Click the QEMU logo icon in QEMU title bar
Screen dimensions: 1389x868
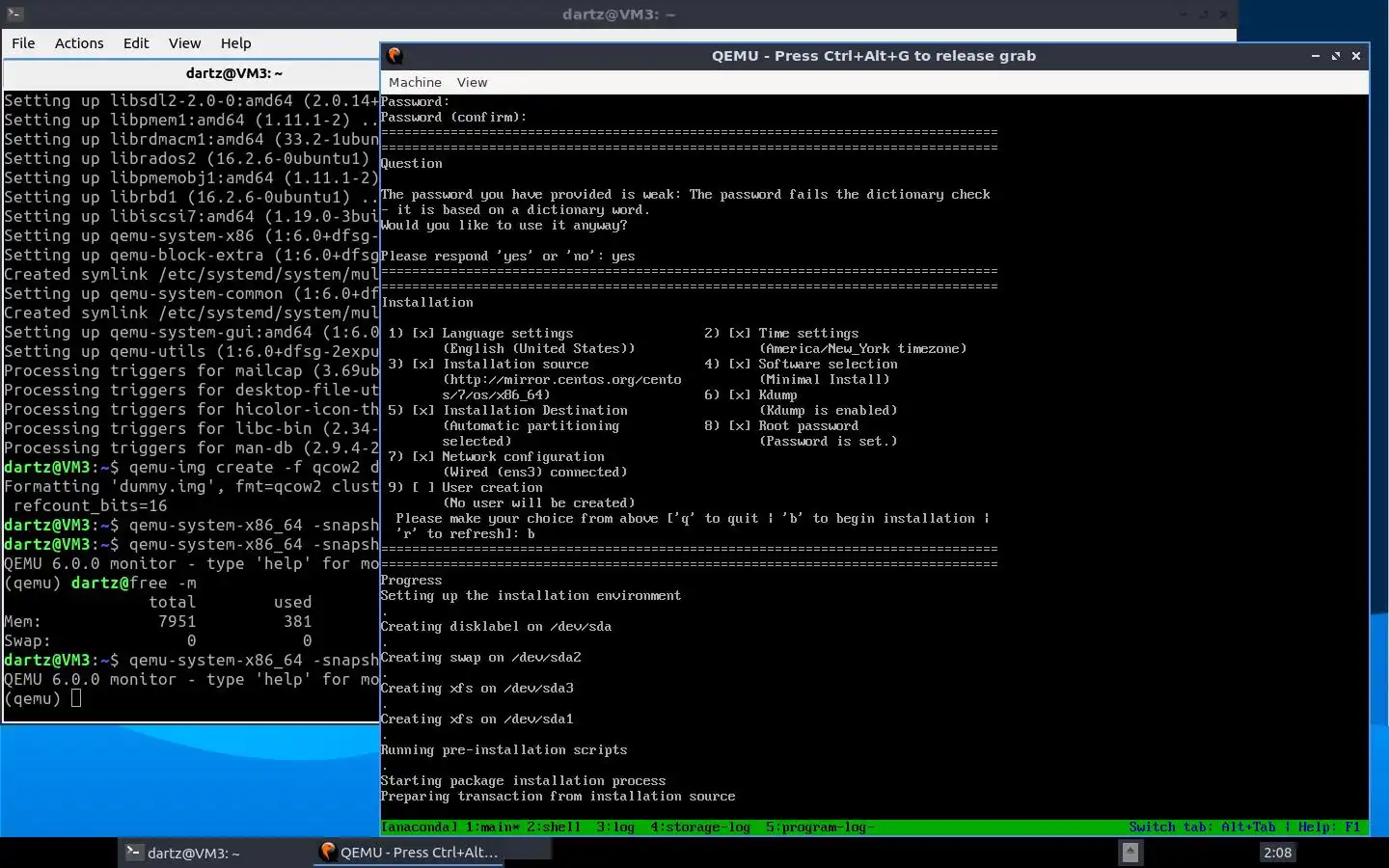tap(395, 56)
